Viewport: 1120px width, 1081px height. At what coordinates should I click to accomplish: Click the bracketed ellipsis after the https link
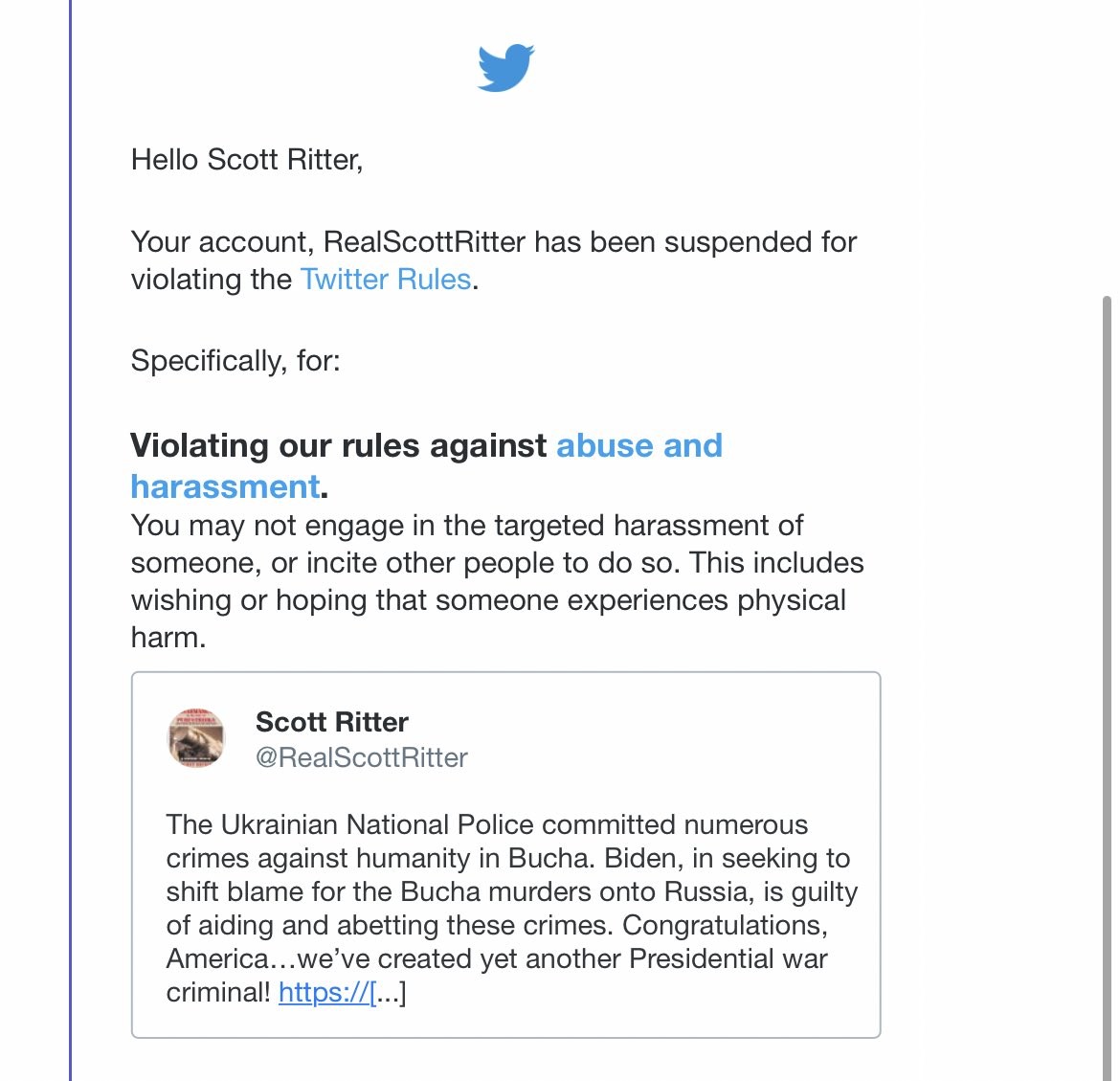(390, 993)
